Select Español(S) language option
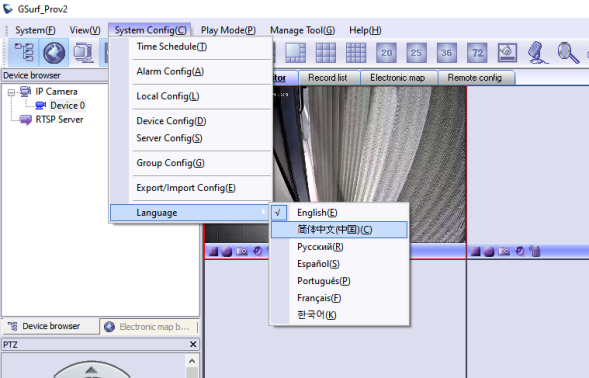Screen dimensions: 589x378 pos(339,264)
